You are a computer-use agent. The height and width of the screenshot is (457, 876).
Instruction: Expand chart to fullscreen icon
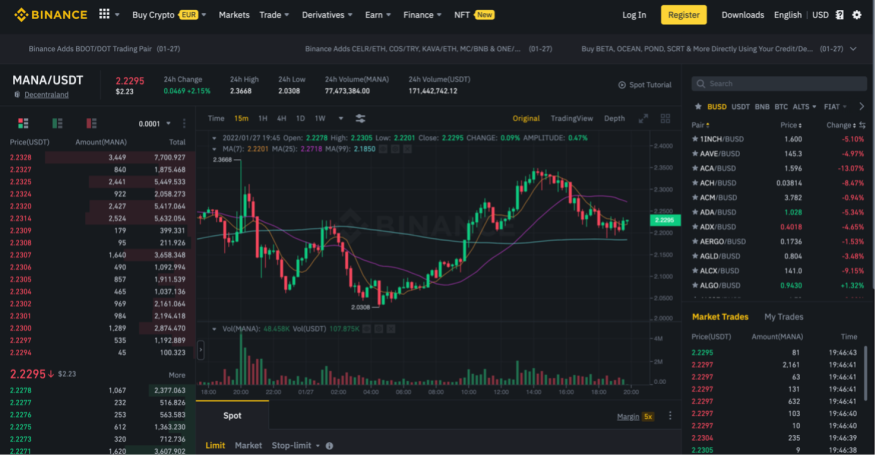coord(644,118)
